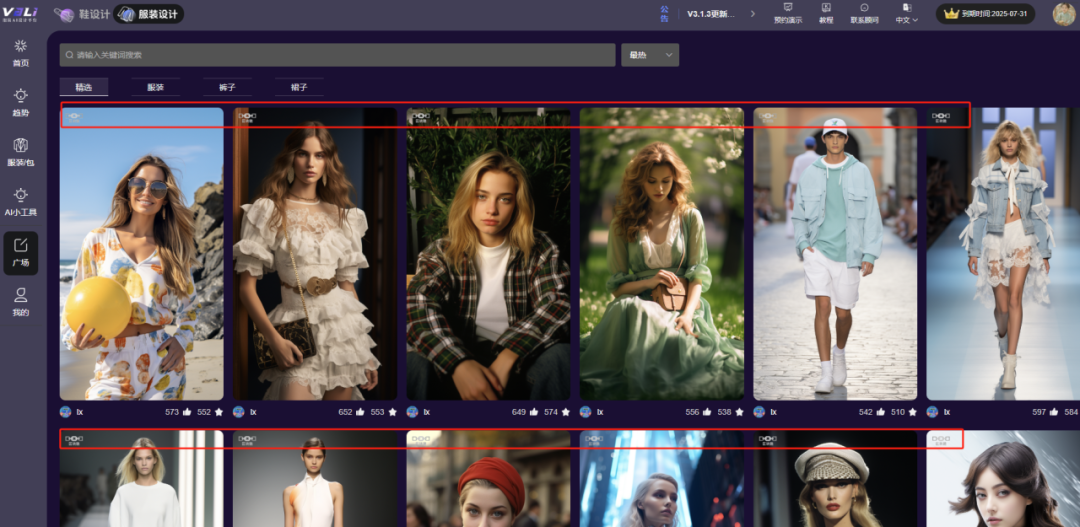Like the card with 542 likes
Viewport: 1080px width, 527px height.
[x=881, y=412]
